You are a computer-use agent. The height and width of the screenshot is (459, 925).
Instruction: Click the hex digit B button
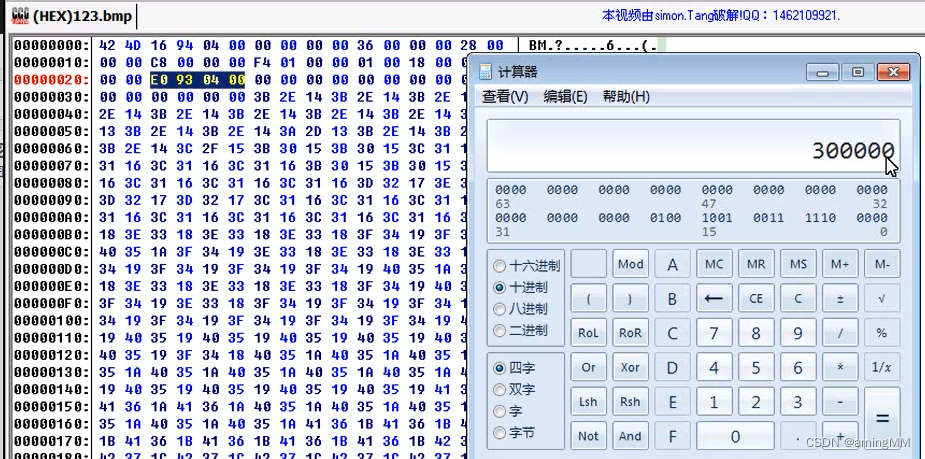(672, 298)
